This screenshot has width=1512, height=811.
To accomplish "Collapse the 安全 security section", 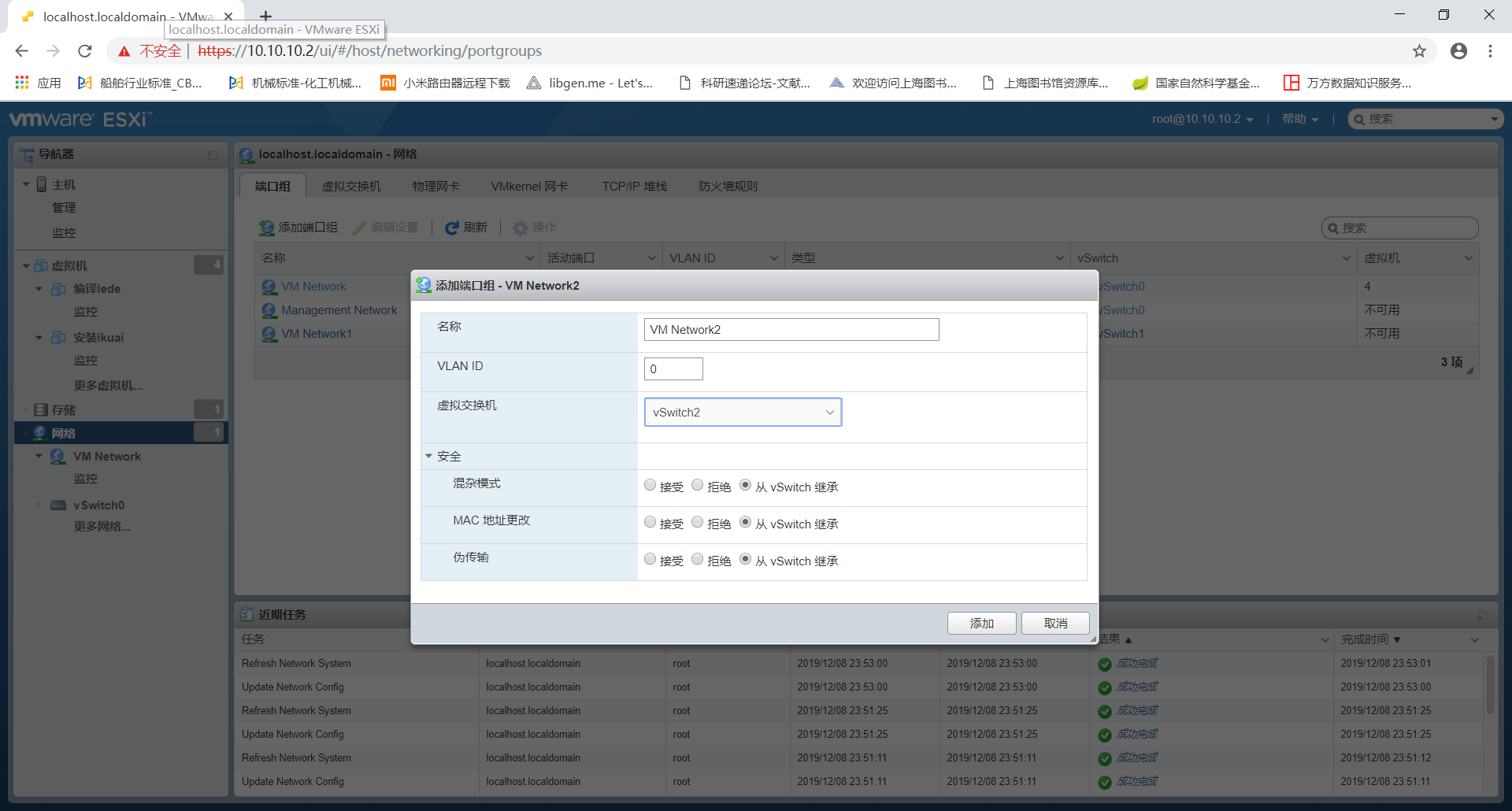I will tap(429, 457).
